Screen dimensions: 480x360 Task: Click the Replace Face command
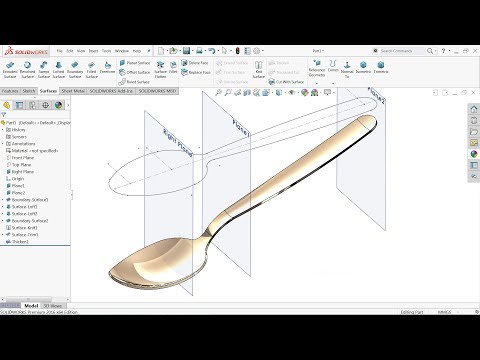196,72
